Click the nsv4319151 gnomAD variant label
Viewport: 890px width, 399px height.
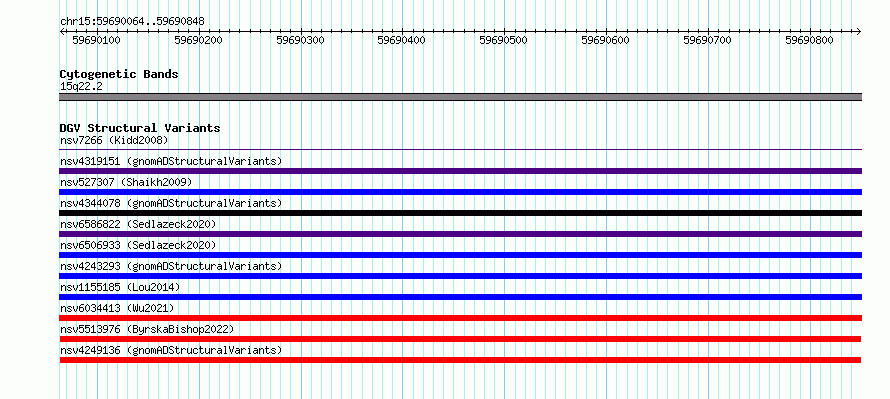point(171,161)
